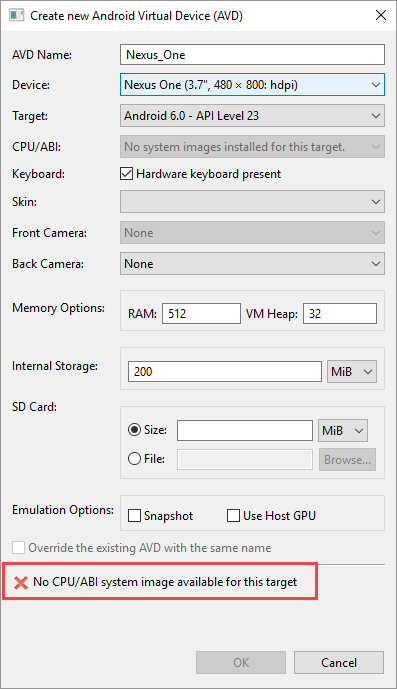Click the AVD dialog title bar icon
The width and height of the screenshot is (397, 689).
(17, 15)
